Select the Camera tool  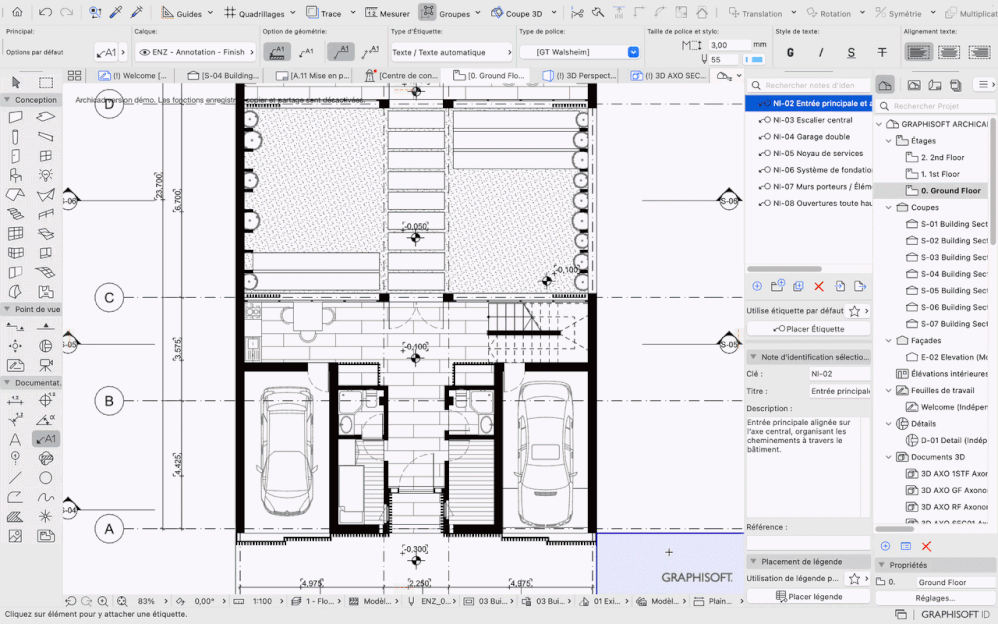tap(45, 365)
